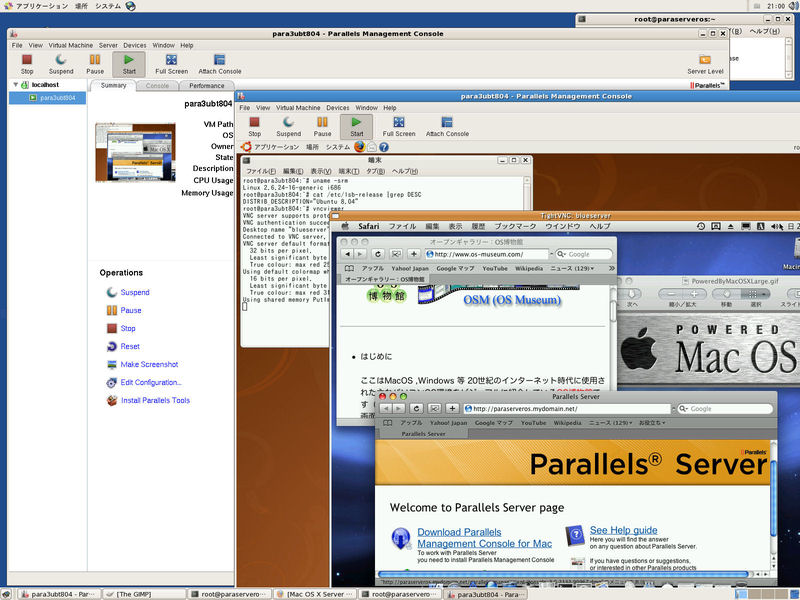This screenshot has width=800, height=600.
Task: Open 端末 menu in Ubuntu terminal window
Action: tap(348, 171)
